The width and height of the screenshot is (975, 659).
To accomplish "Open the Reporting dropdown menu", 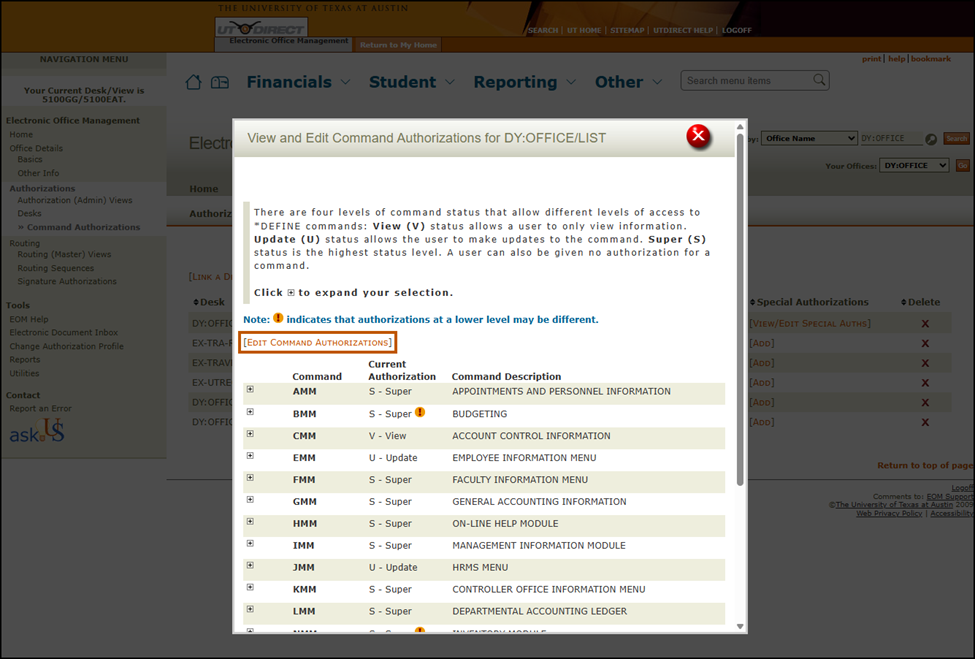I will [524, 82].
